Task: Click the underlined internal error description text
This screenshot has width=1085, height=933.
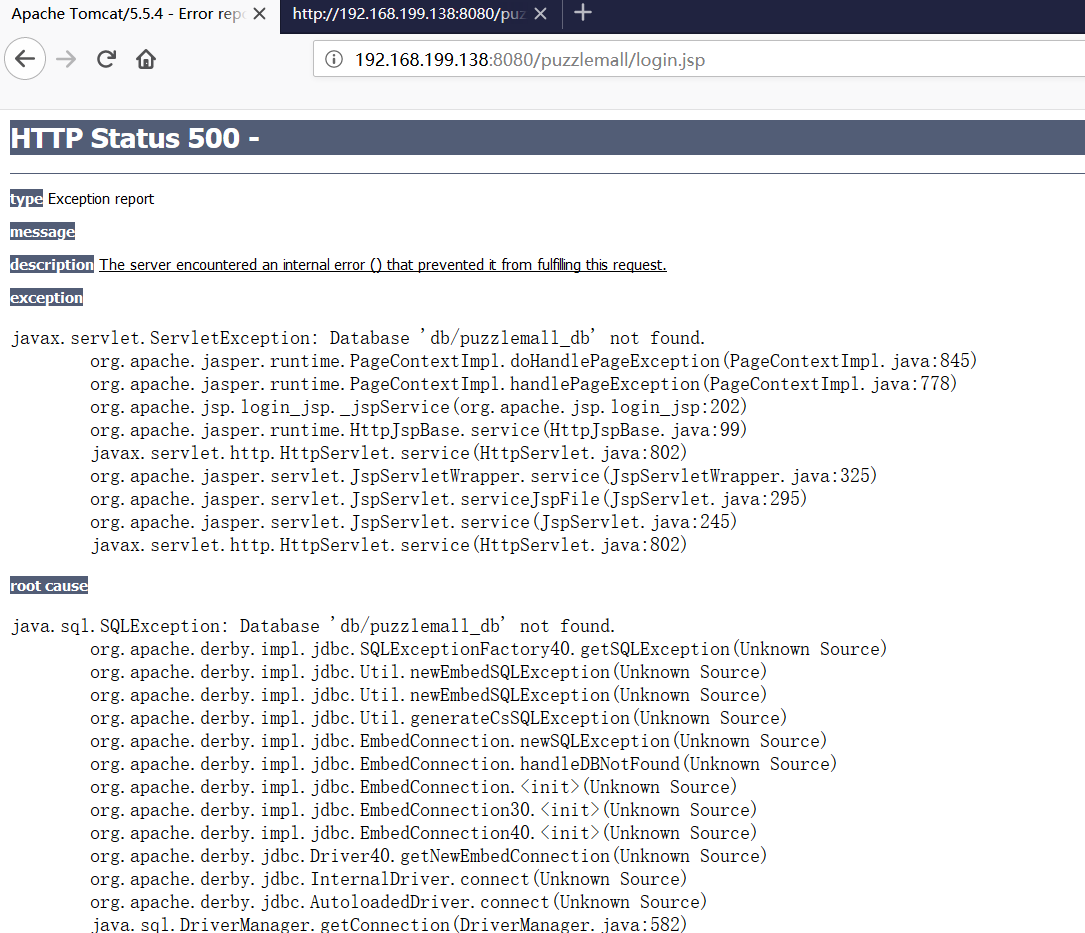Action: 382,265
